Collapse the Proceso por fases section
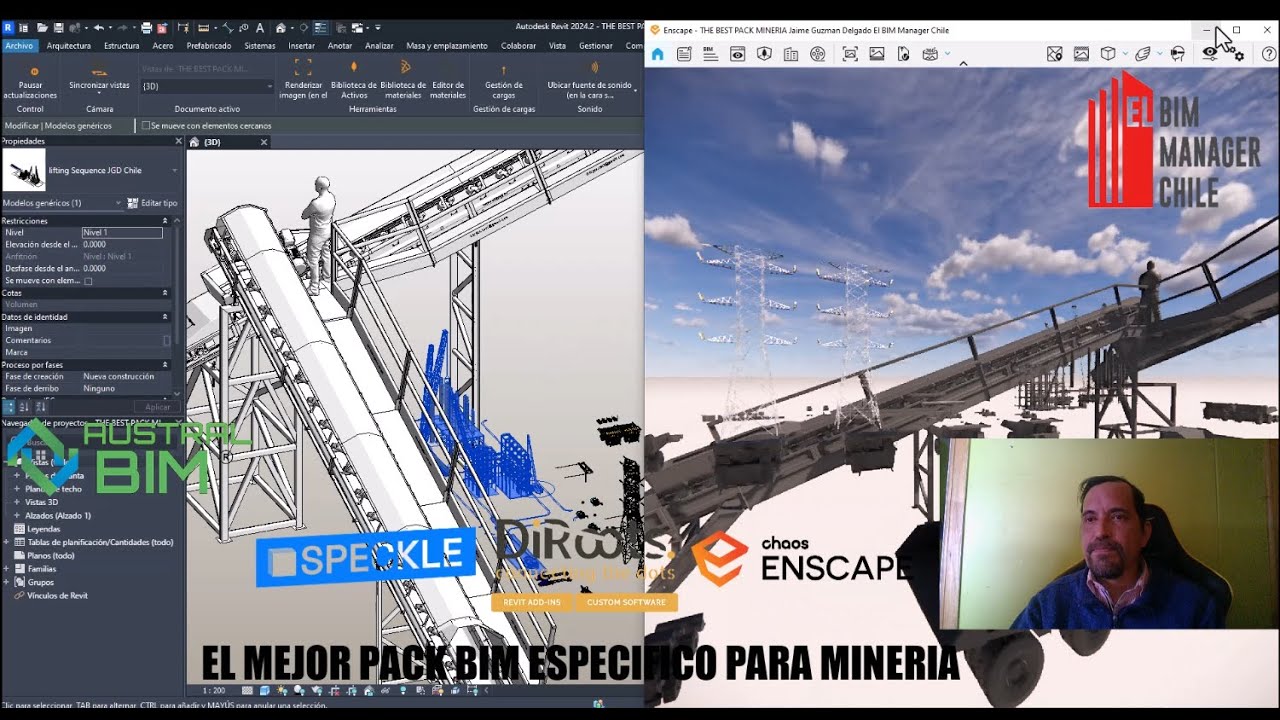Screen dimensions: 1280x720 click(165, 365)
